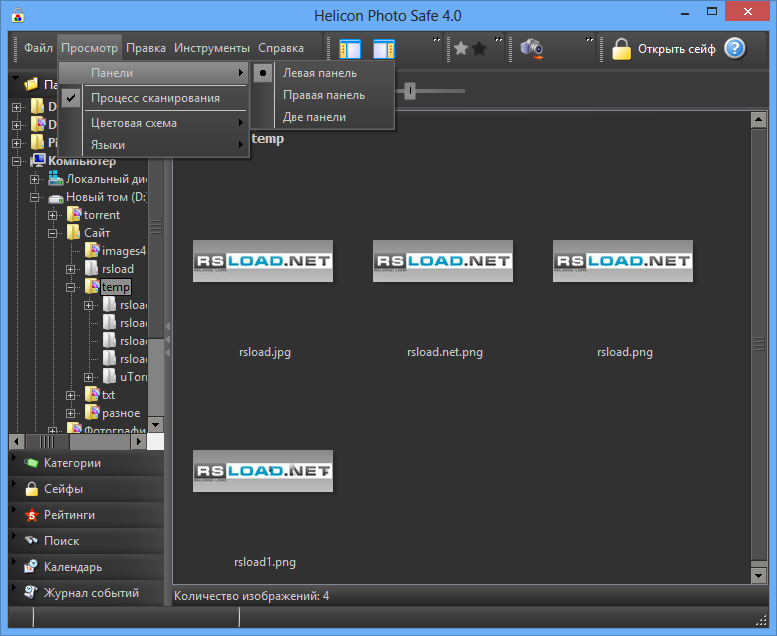Click the Новый том (D:) drive icon

56,198
